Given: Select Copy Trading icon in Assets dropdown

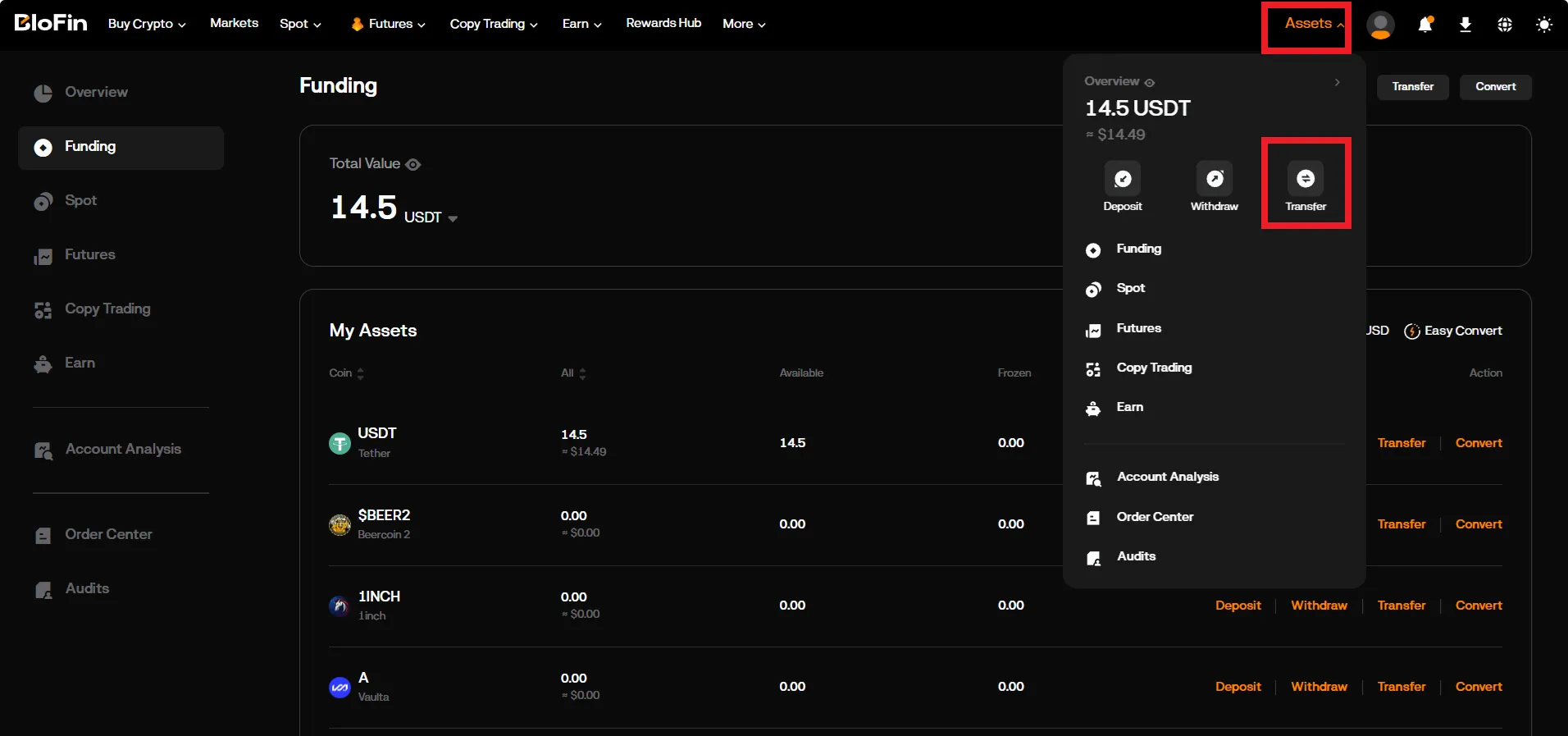Looking at the screenshot, I should coord(1093,369).
